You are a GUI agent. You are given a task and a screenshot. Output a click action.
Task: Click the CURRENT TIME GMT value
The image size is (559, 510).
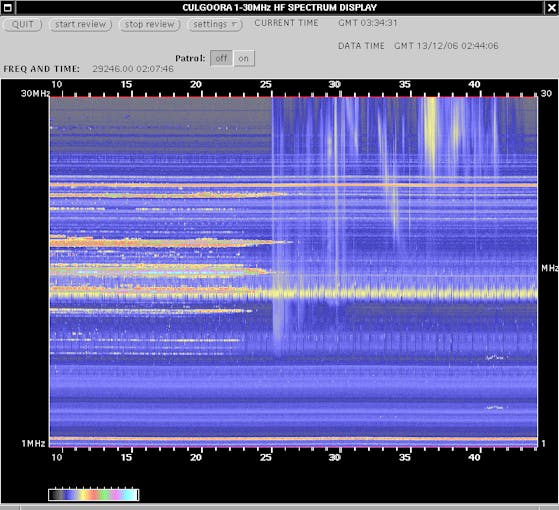(x=368, y=23)
